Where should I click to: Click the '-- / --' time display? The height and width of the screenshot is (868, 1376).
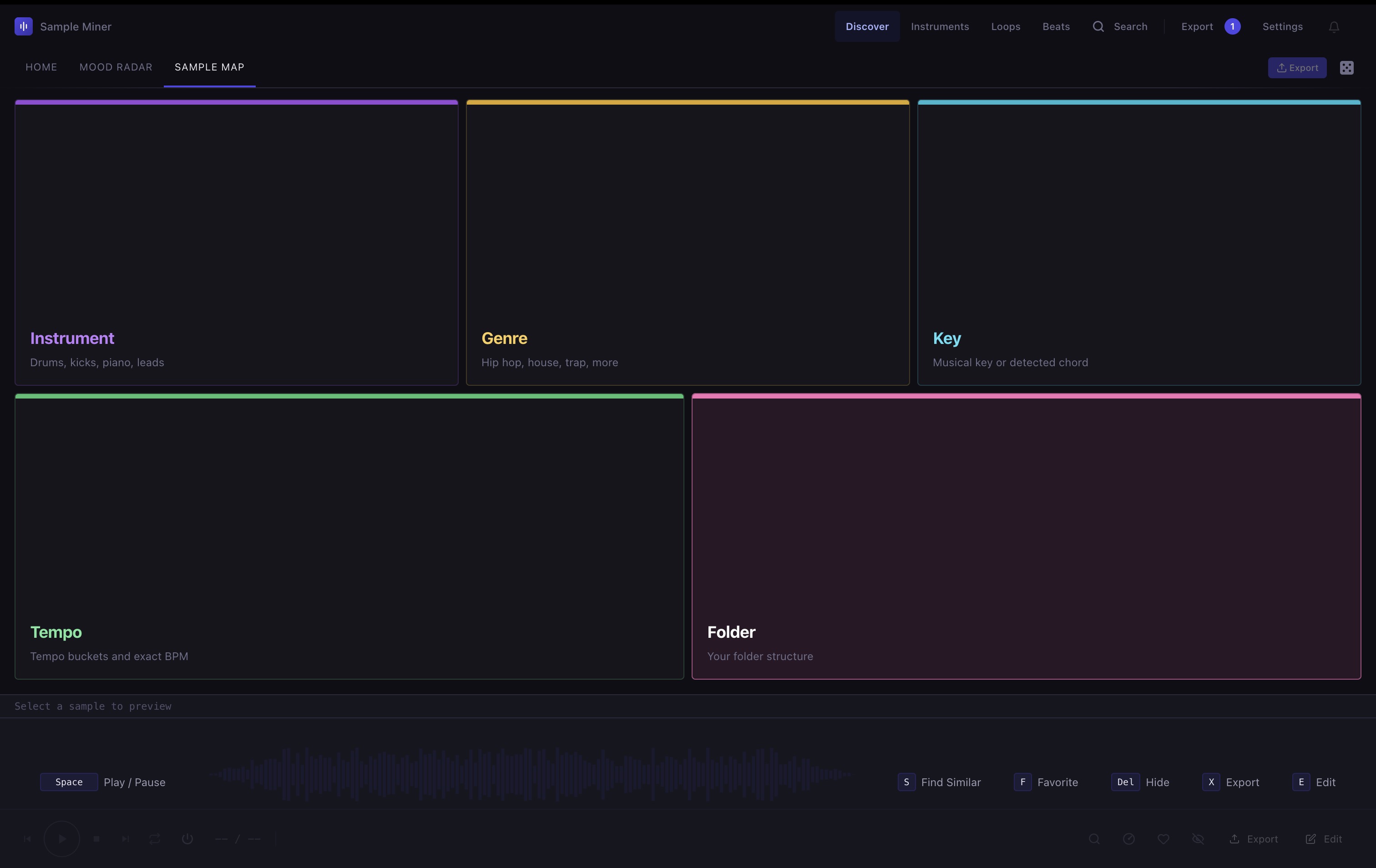238,839
